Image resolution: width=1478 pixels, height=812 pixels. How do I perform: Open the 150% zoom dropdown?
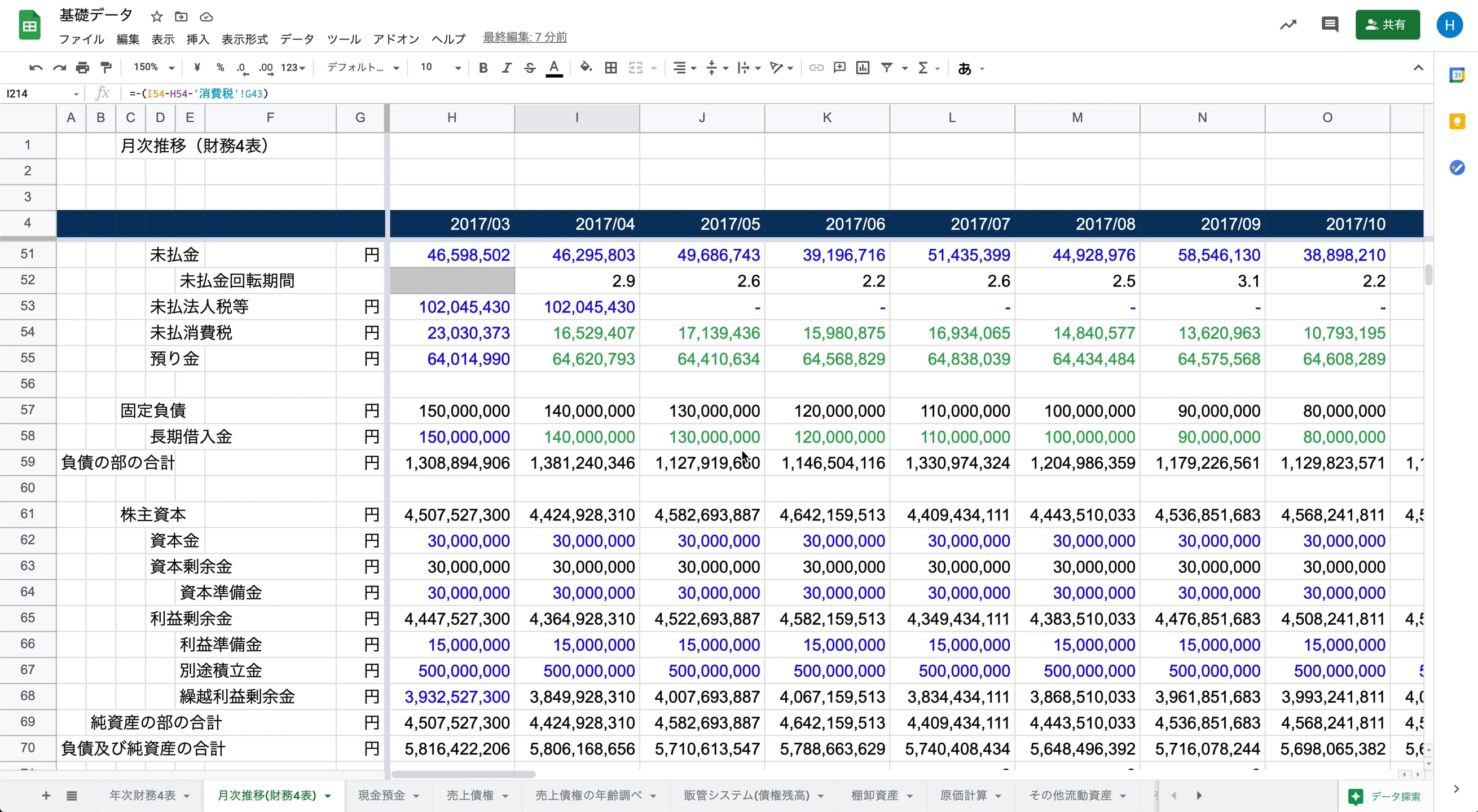153,68
